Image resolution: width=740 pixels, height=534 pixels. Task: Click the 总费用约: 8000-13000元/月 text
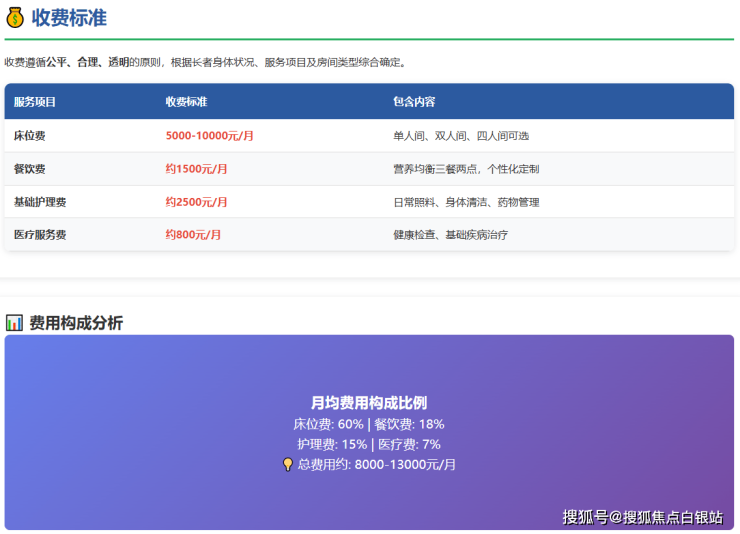377,464
